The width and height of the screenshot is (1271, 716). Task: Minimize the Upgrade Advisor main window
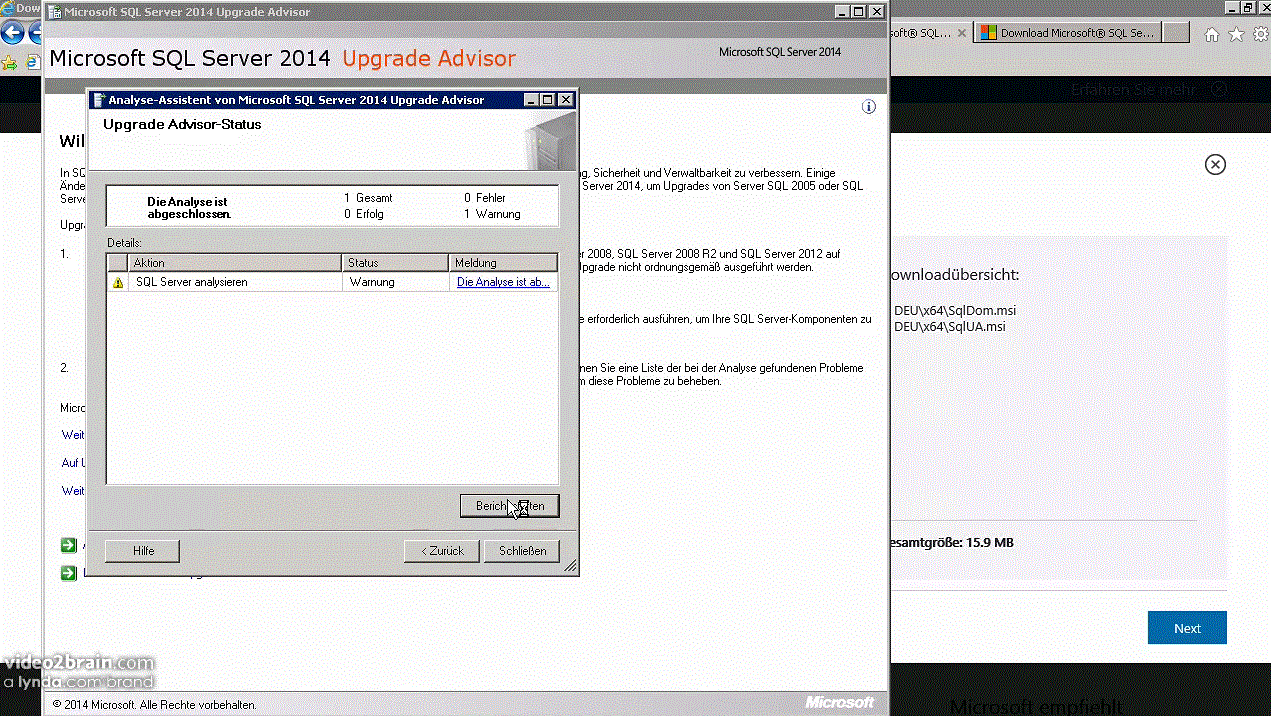[x=842, y=12]
